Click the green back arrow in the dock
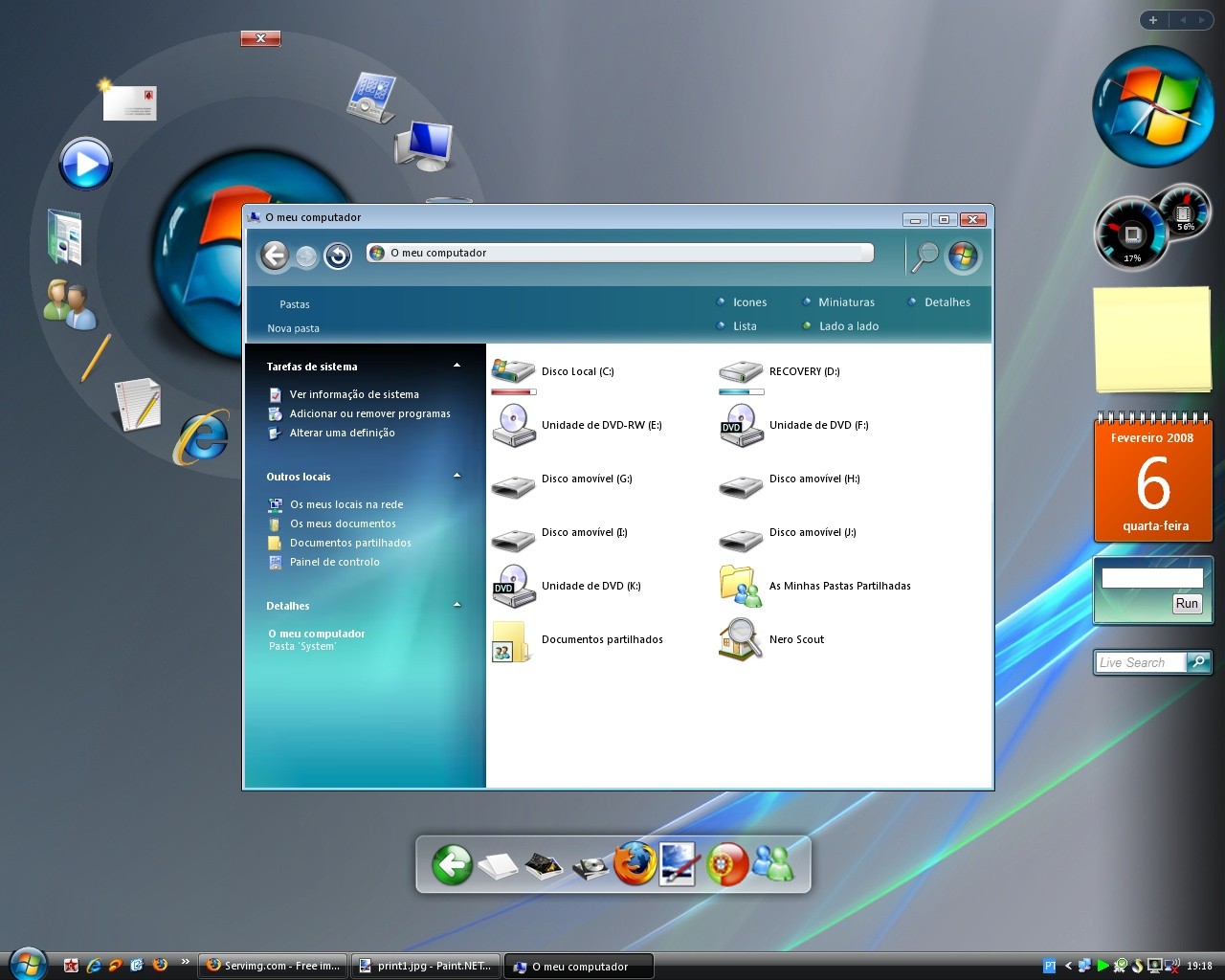 pyautogui.click(x=451, y=865)
